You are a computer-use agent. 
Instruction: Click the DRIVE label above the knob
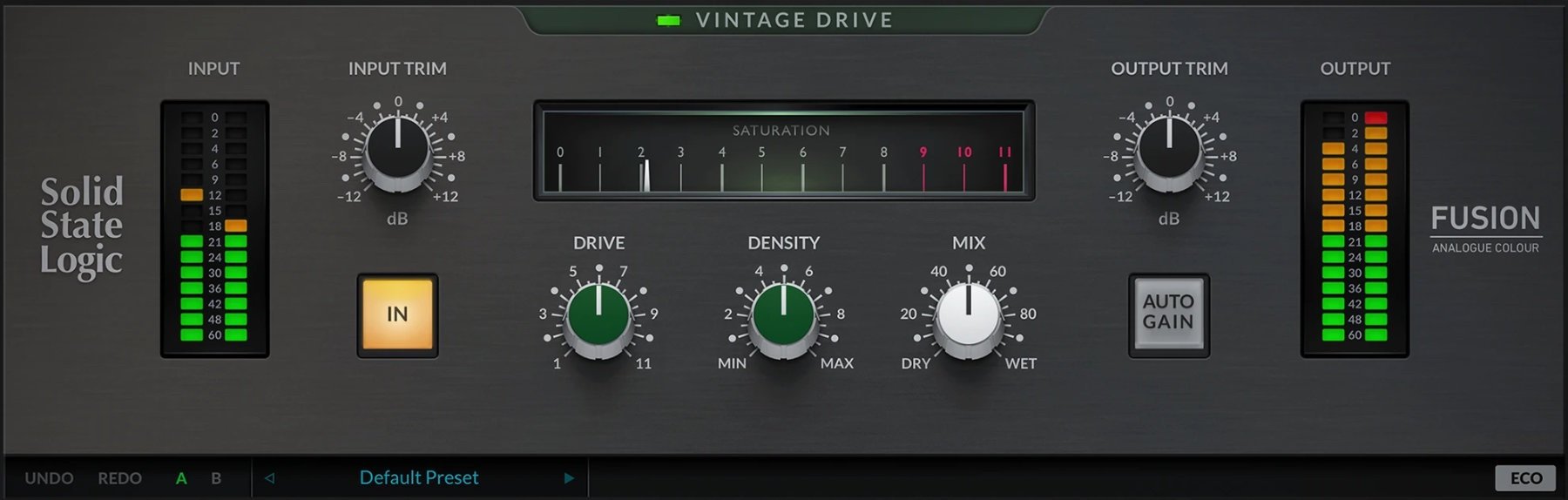(599, 243)
